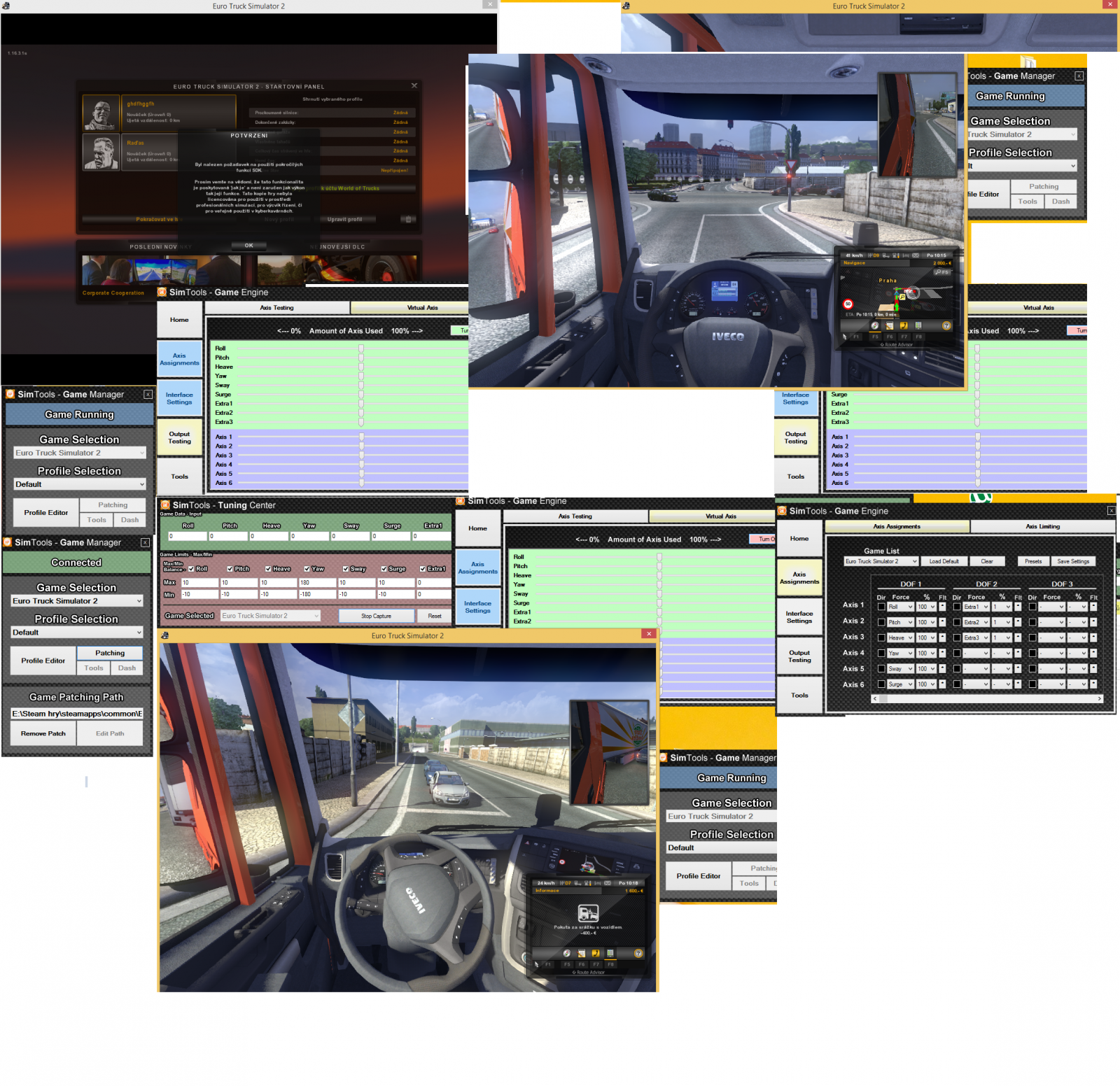Toggle the Roll Max/Min Balance checkbox
This screenshot has height=1086, width=1120.
191,569
